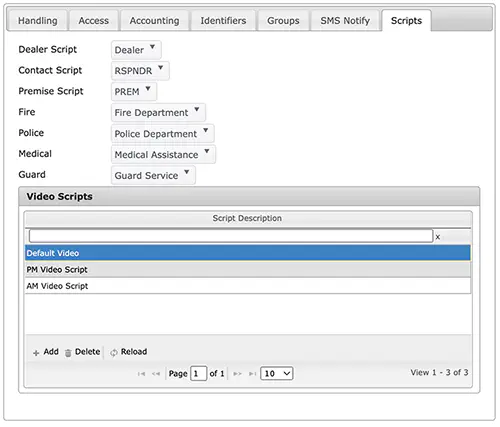Open the rows-per-page dropdown showing 10

click(x=277, y=373)
